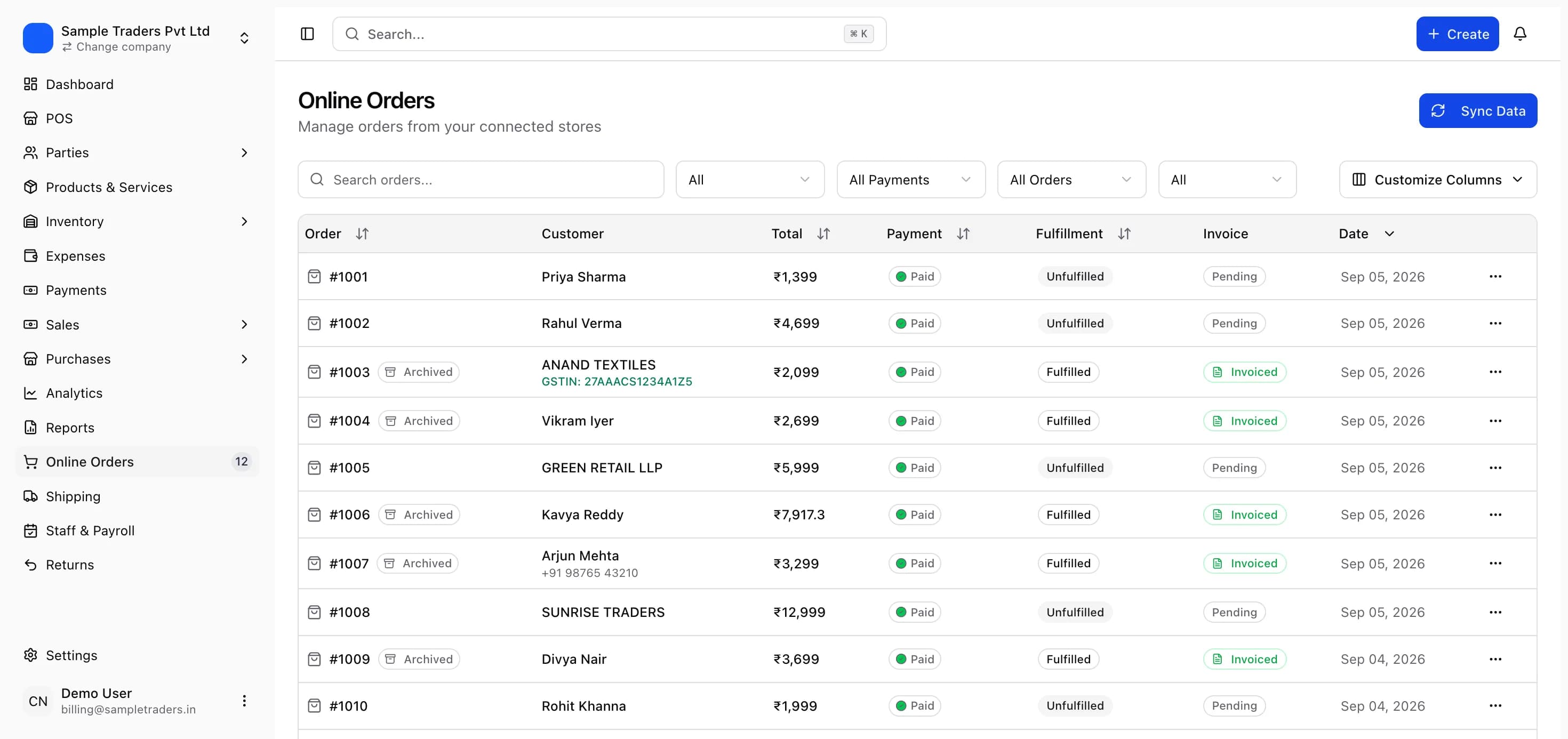Sort by Payment column arrows
This screenshot has height=739, width=1568.
tap(962, 234)
